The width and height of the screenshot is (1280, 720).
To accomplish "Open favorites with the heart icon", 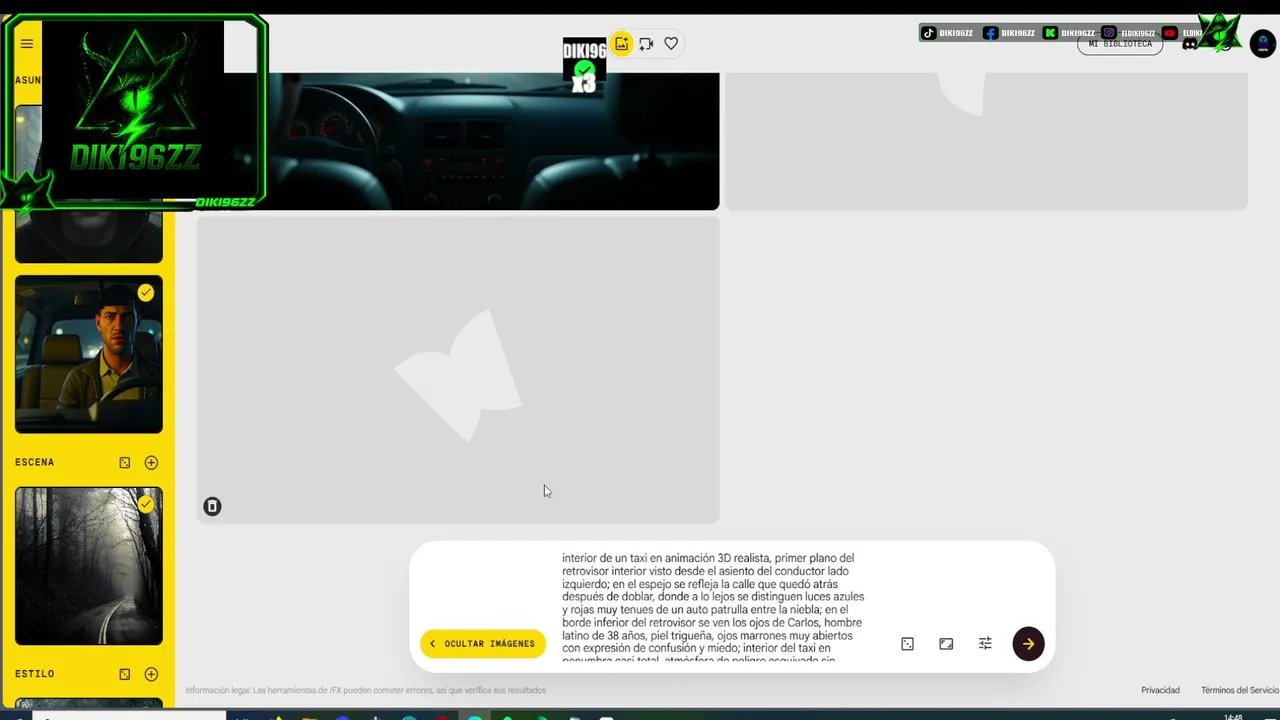I will (671, 44).
